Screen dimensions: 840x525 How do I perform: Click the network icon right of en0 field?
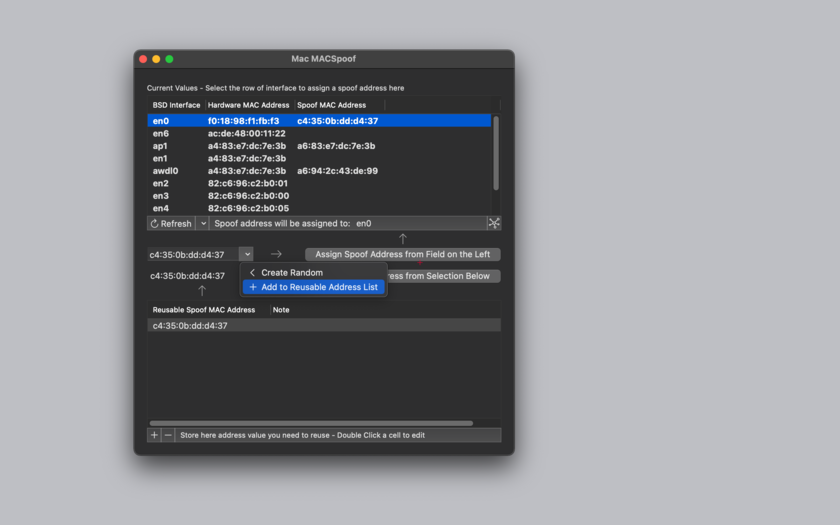[494, 223]
